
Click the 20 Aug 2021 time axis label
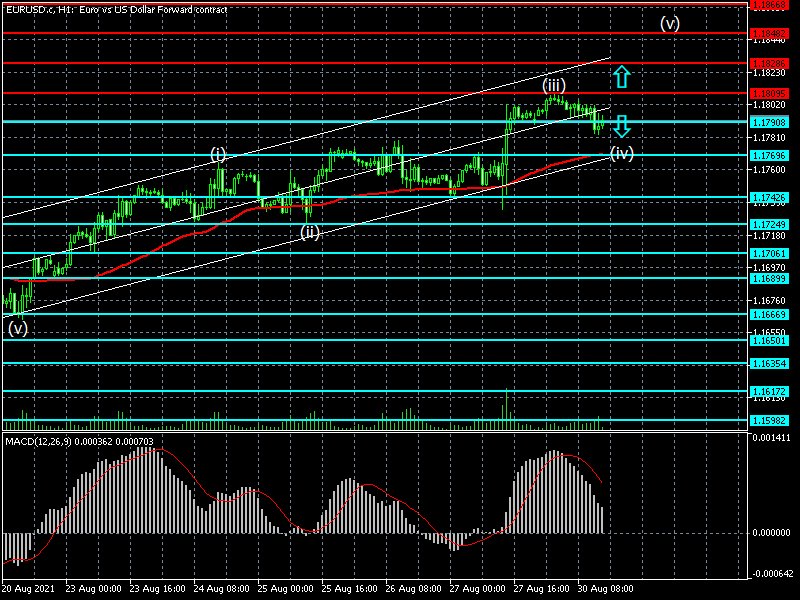click(x=29, y=589)
